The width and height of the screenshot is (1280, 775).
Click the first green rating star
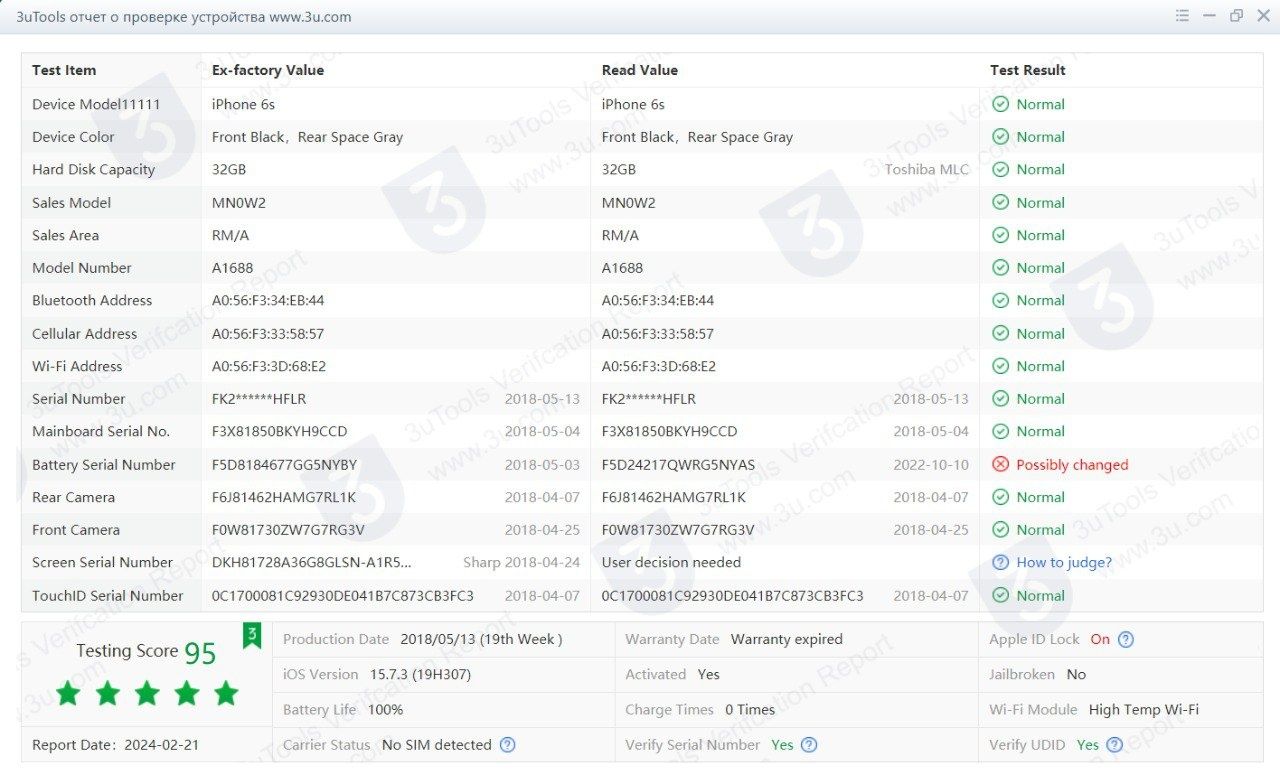coord(68,693)
